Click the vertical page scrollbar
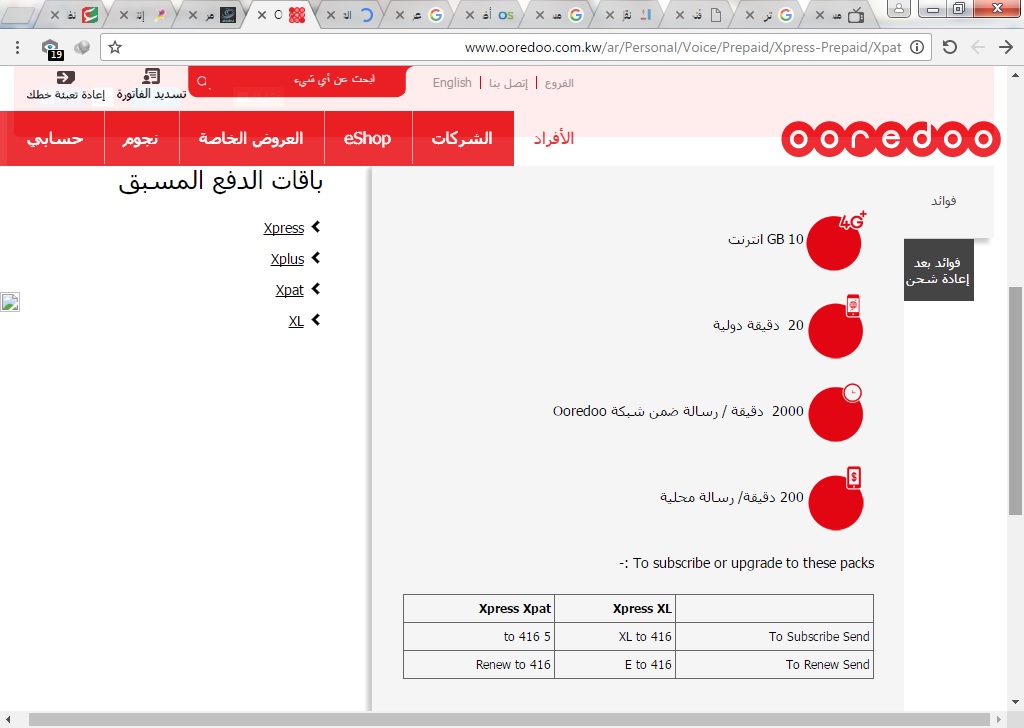The image size is (1024, 728). pyautogui.click(x=1015, y=400)
